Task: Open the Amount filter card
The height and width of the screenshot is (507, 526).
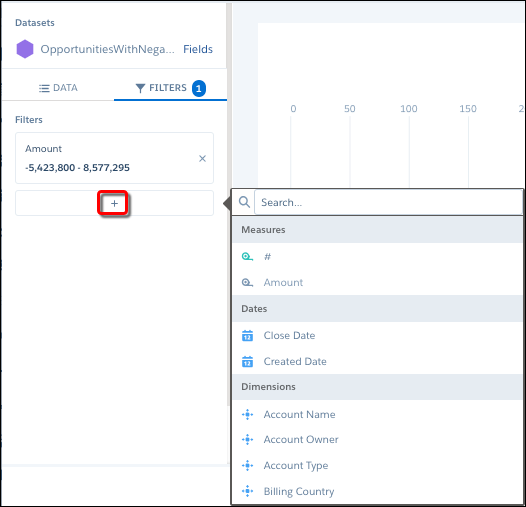Action: [114, 158]
